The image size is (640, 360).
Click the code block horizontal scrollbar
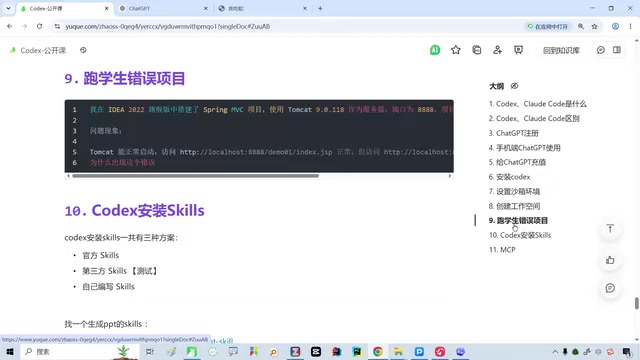pyautogui.click(x=196, y=176)
